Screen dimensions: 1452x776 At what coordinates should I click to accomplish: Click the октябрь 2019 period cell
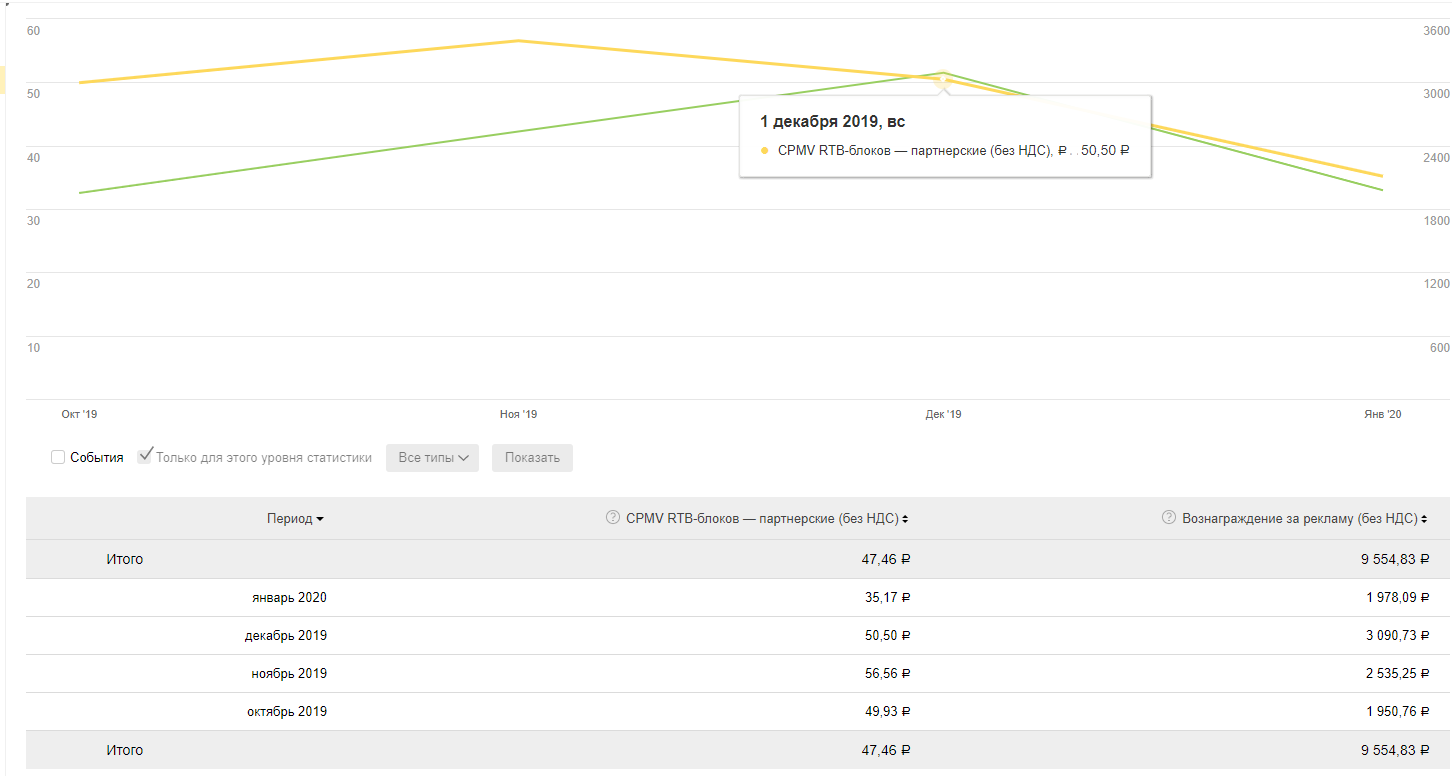[286, 712]
